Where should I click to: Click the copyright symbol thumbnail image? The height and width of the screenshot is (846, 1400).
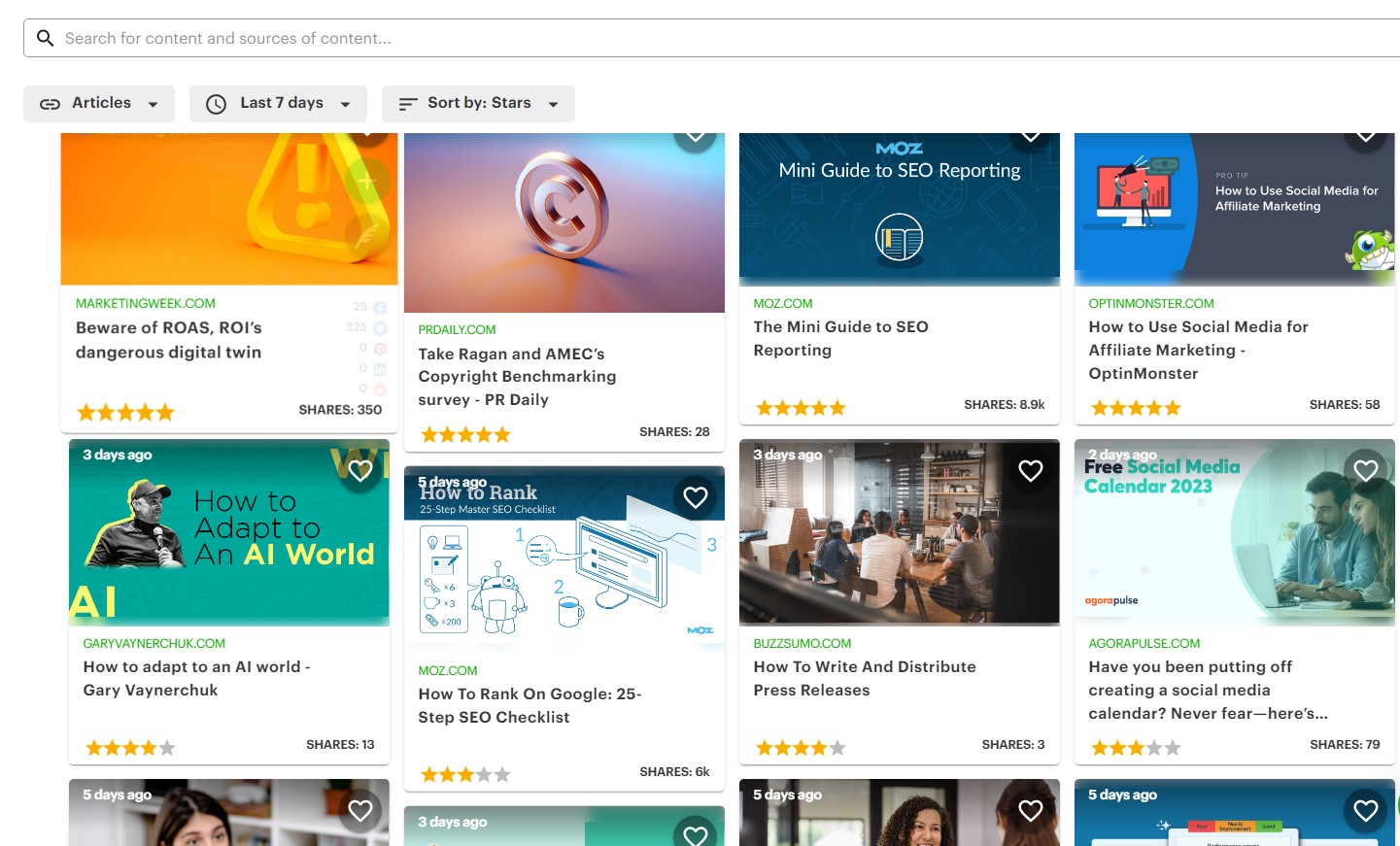pos(563,222)
